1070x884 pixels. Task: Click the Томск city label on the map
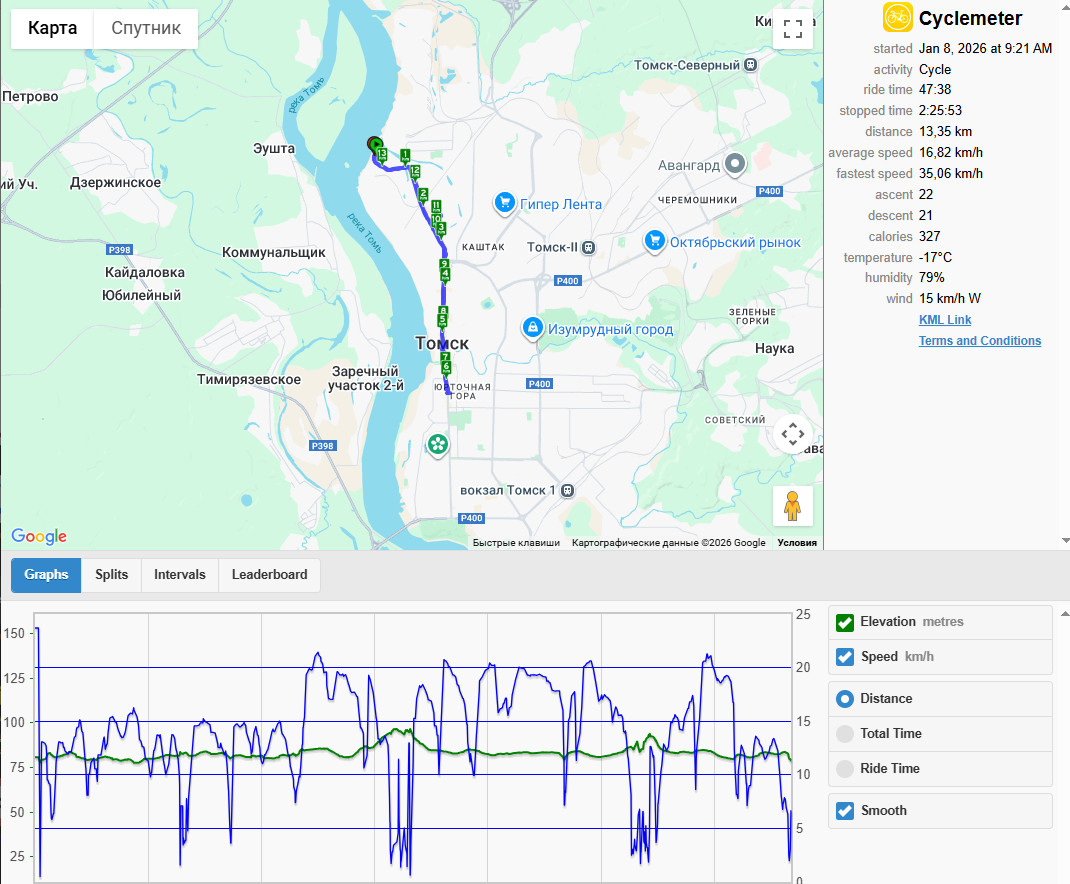tap(442, 343)
